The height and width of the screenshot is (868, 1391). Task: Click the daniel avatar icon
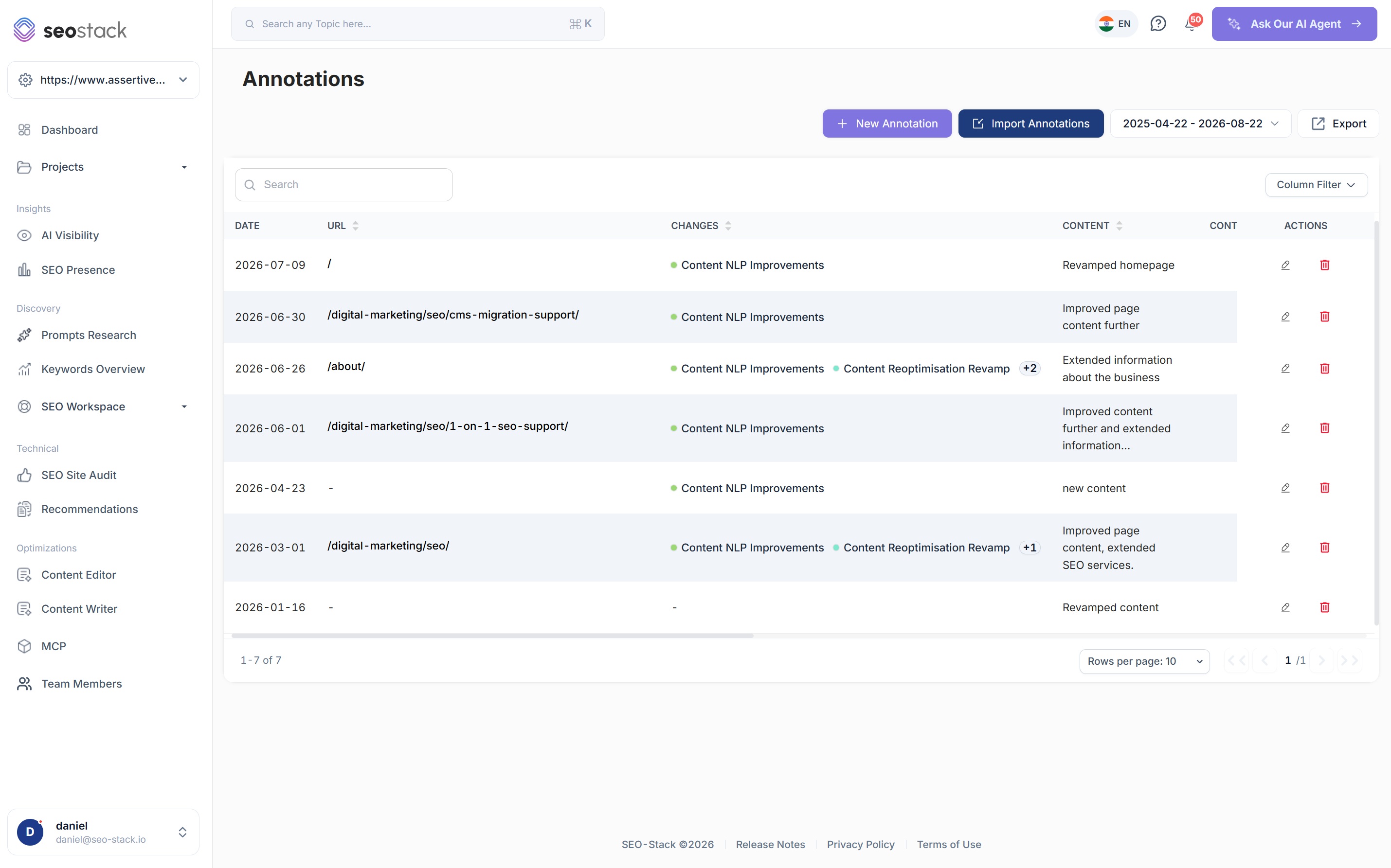tap(30, 832)
